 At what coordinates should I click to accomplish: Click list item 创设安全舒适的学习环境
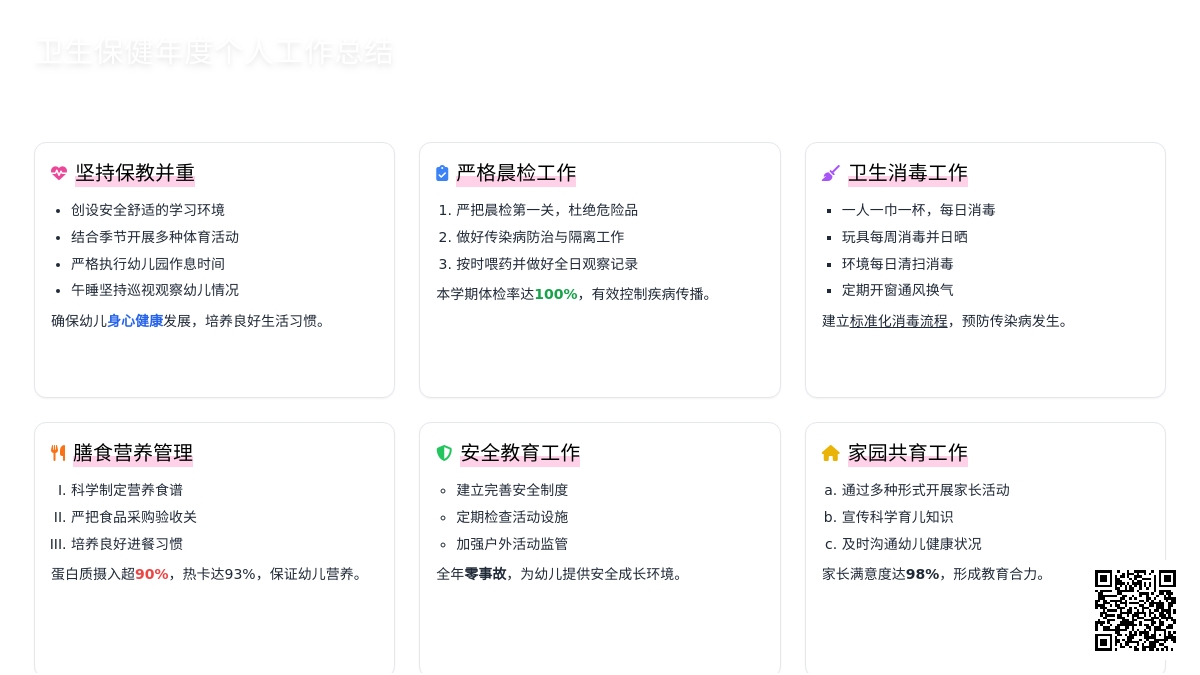pos(148,210)
